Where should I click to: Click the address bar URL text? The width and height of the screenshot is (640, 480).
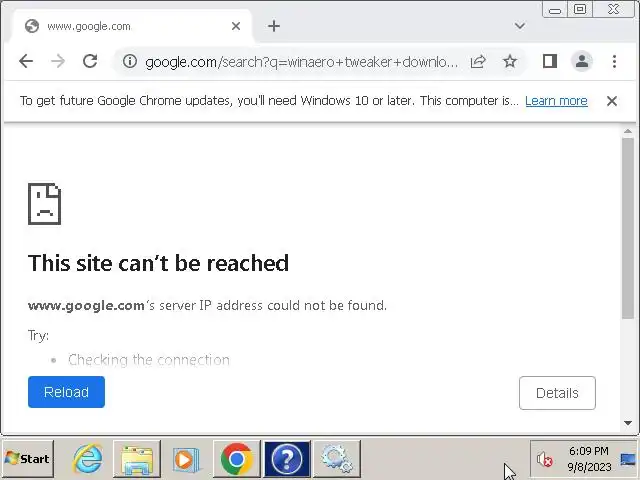301,62
